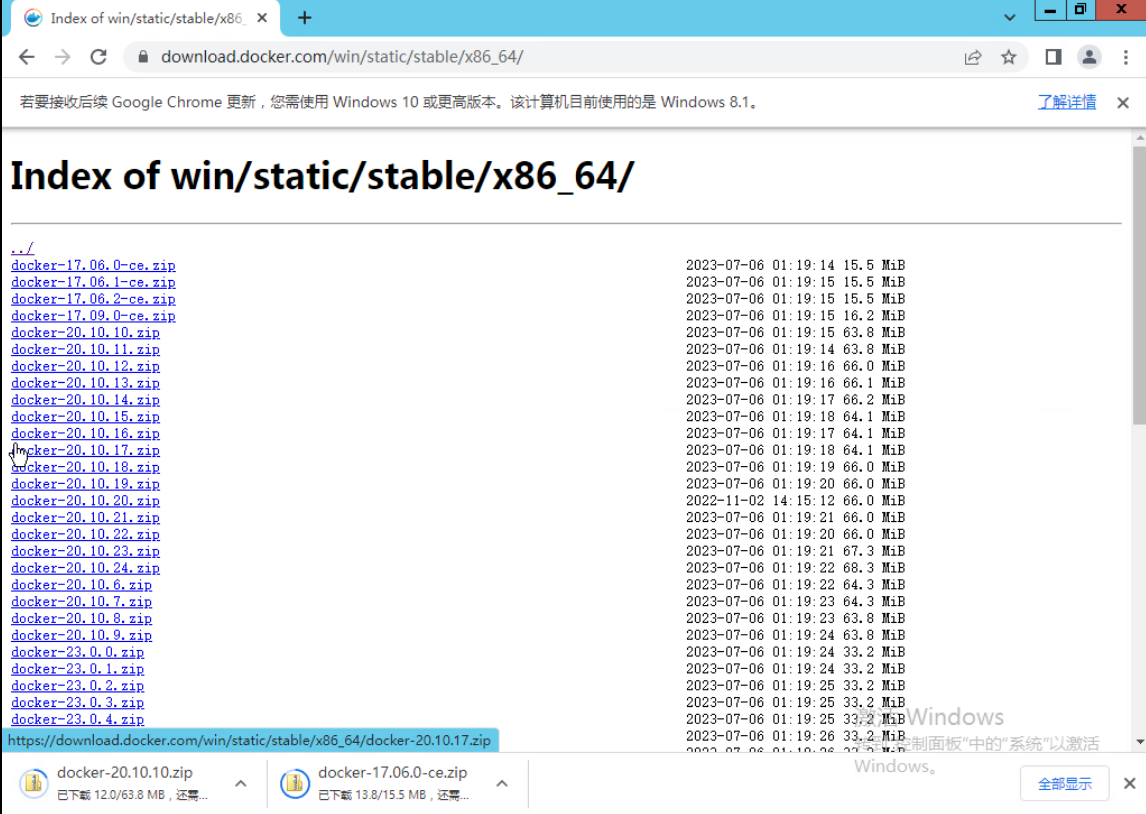The height and width of the screenshot is (814, 1146).
Task: Open the tab search dropdown
Action: pos(1009,18)
